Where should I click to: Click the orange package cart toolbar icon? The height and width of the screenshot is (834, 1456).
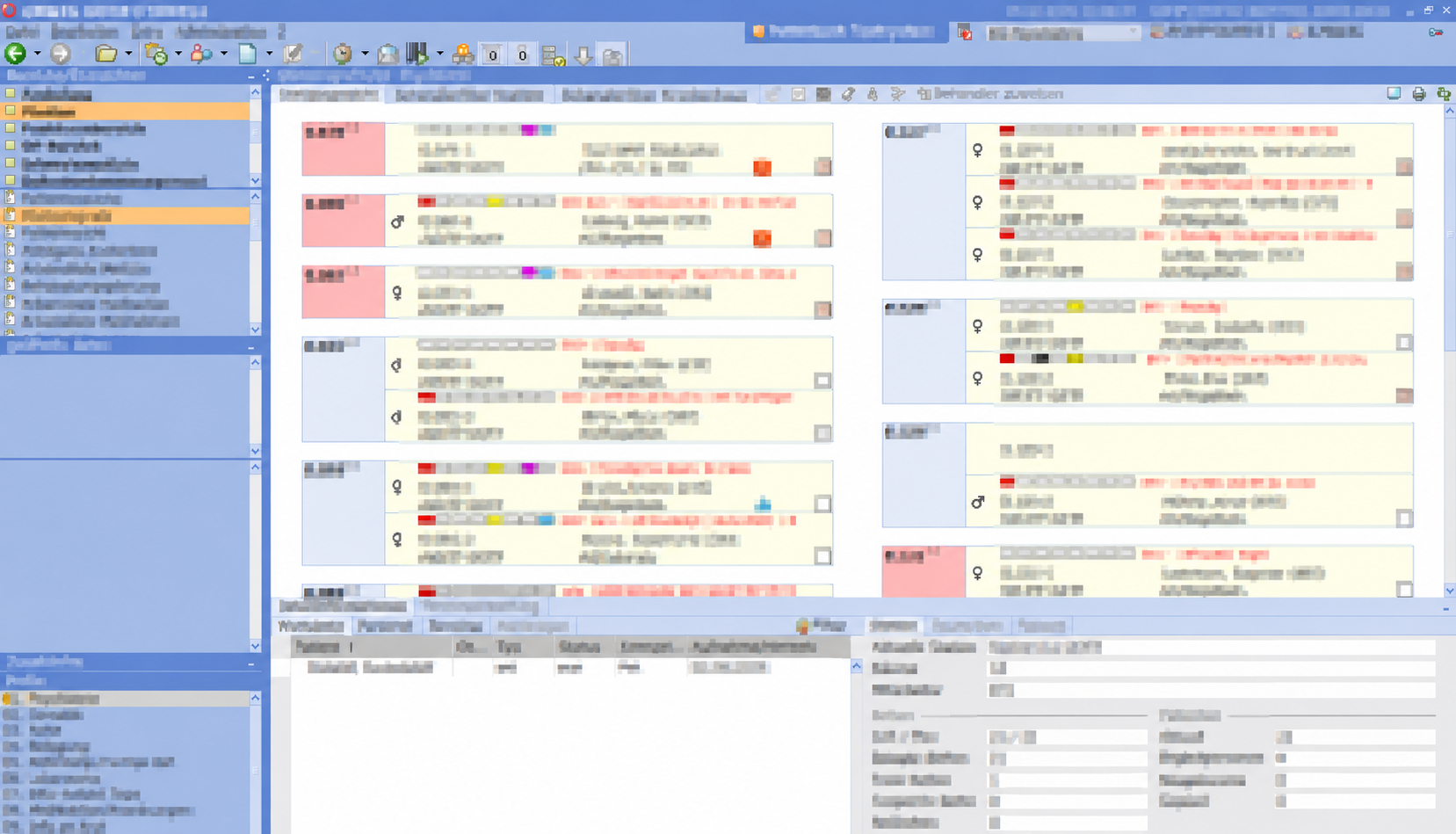coord(463,54)
